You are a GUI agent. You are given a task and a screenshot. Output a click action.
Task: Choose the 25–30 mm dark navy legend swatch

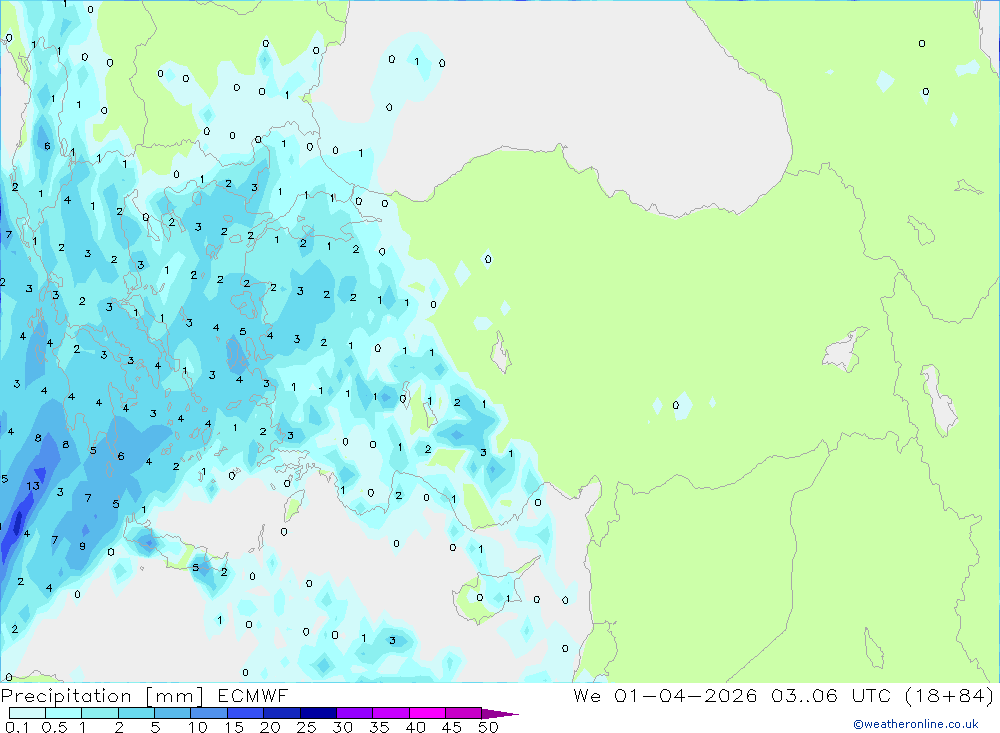[x=318, y=713]
